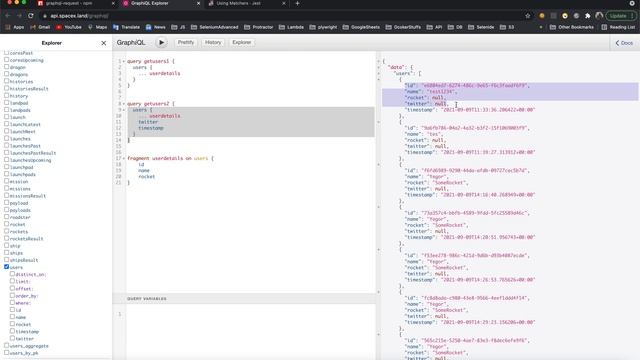The width and height of the screenshot is (640, 360).
Task: Close the Explorer panel
Action: tap(103, 43)
